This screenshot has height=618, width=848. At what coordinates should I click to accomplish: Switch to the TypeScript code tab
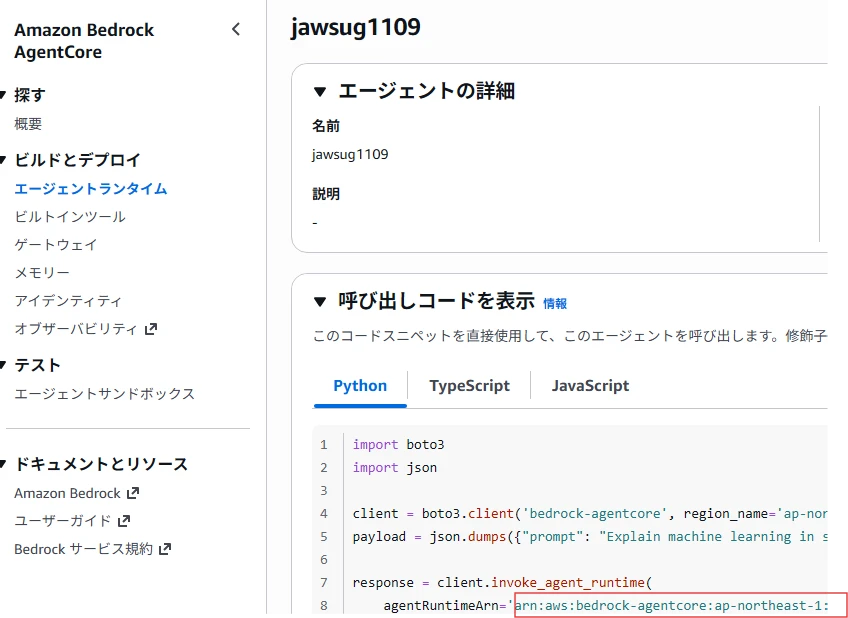point(469,386)
